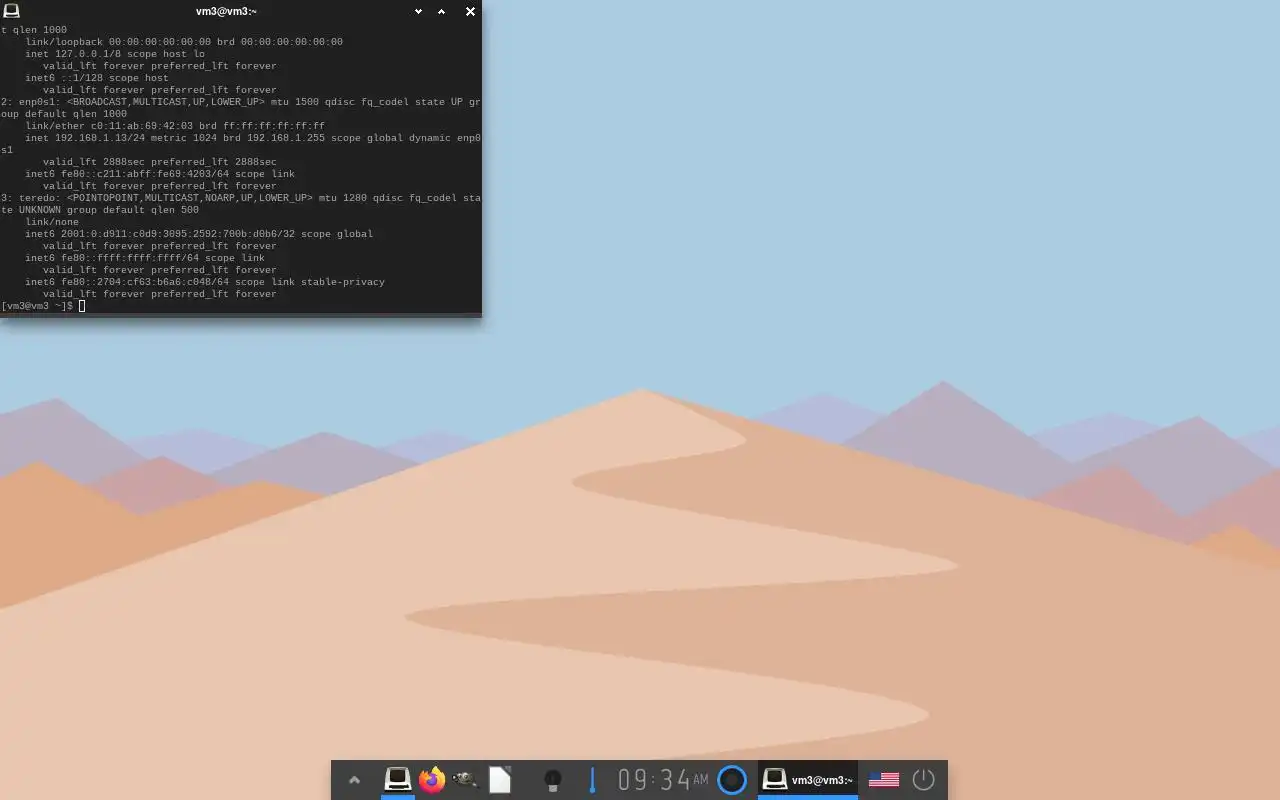Launch terminal from the panel launcher
Image resolution: width=1280 pixels, height=800 pixels.
[398, 780]
